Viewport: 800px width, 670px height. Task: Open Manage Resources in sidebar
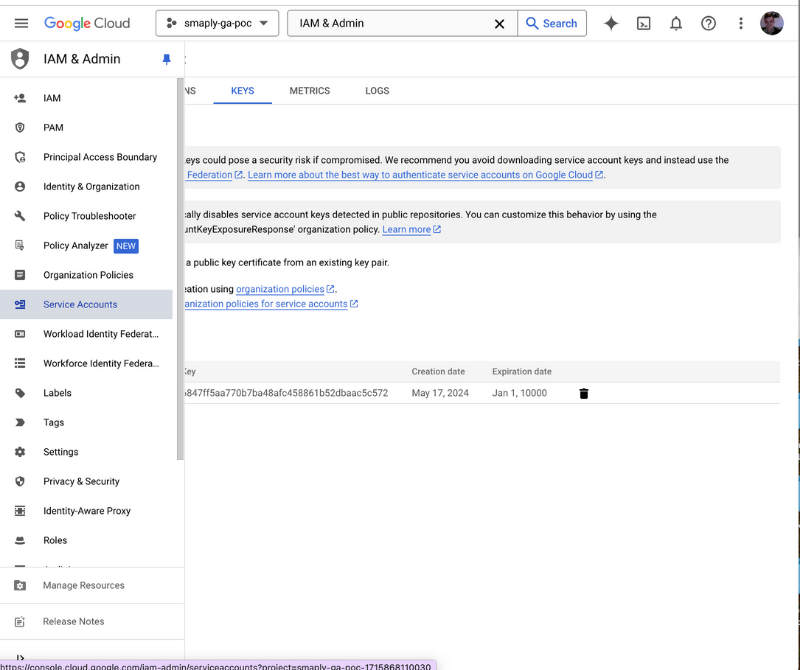tap(83, 586)
